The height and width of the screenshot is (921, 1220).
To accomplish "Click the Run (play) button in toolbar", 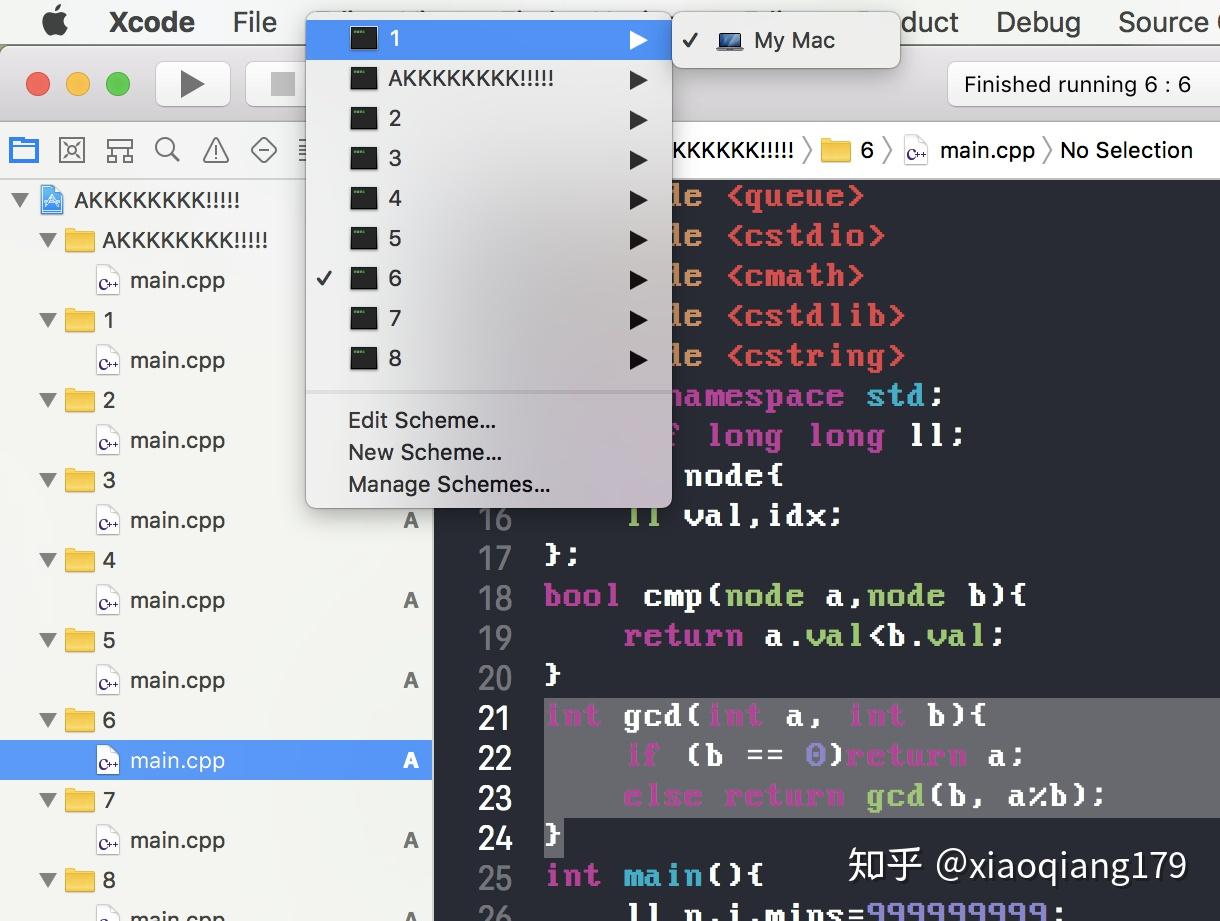I will 192,84.
